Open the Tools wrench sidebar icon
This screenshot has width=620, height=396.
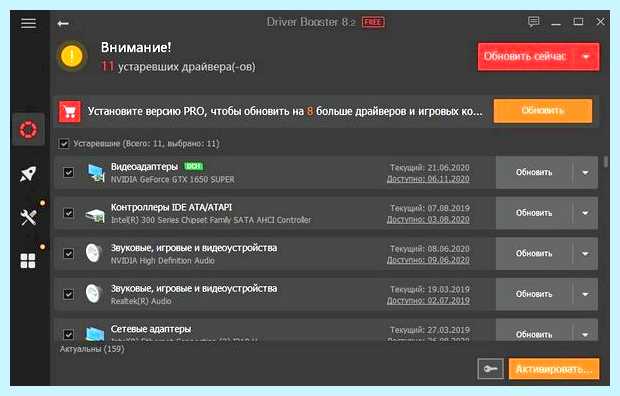click(28, 217)
